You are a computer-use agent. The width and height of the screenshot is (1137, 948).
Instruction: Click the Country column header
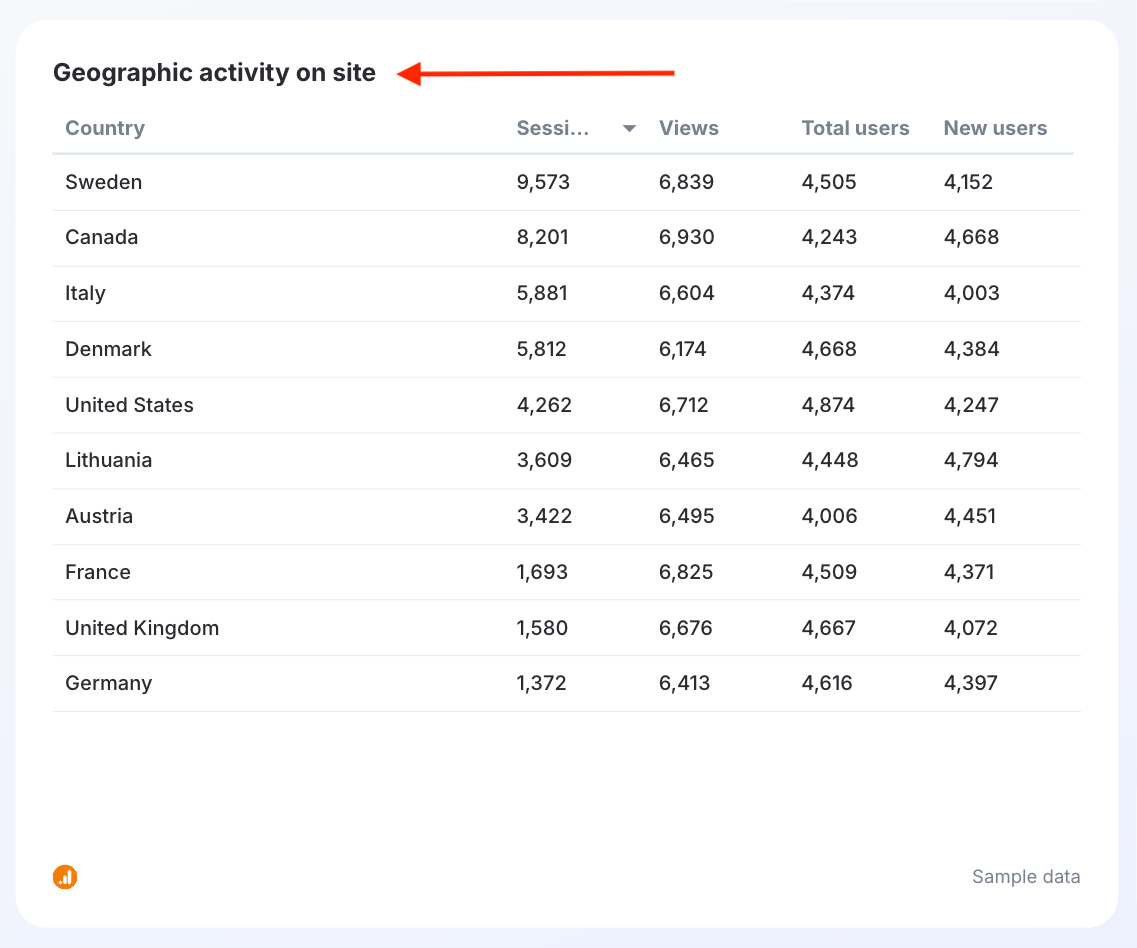(x=105, y=128)
